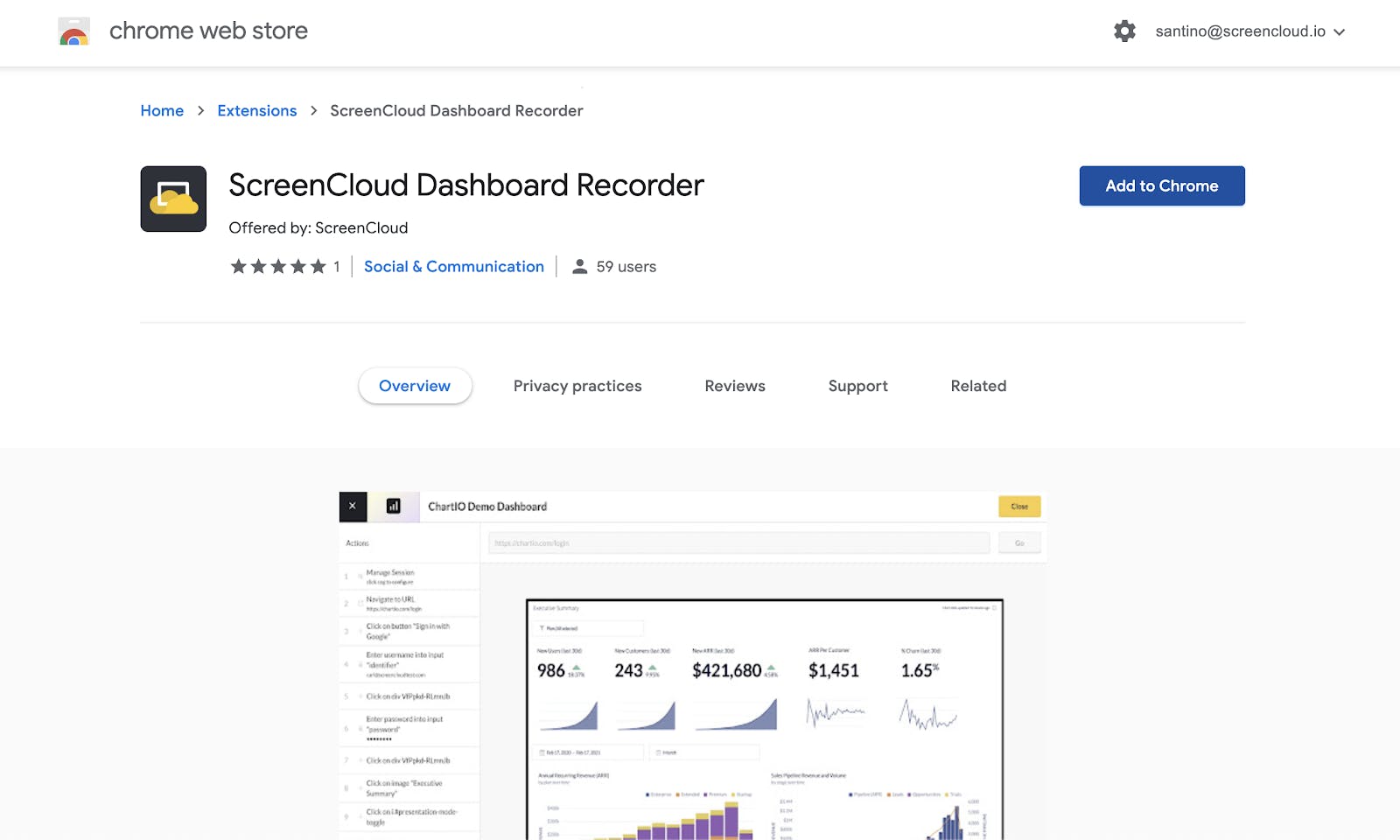Select the Overview tab
The height and width of the screenshot is (840, 1400).
click(415, 386)
